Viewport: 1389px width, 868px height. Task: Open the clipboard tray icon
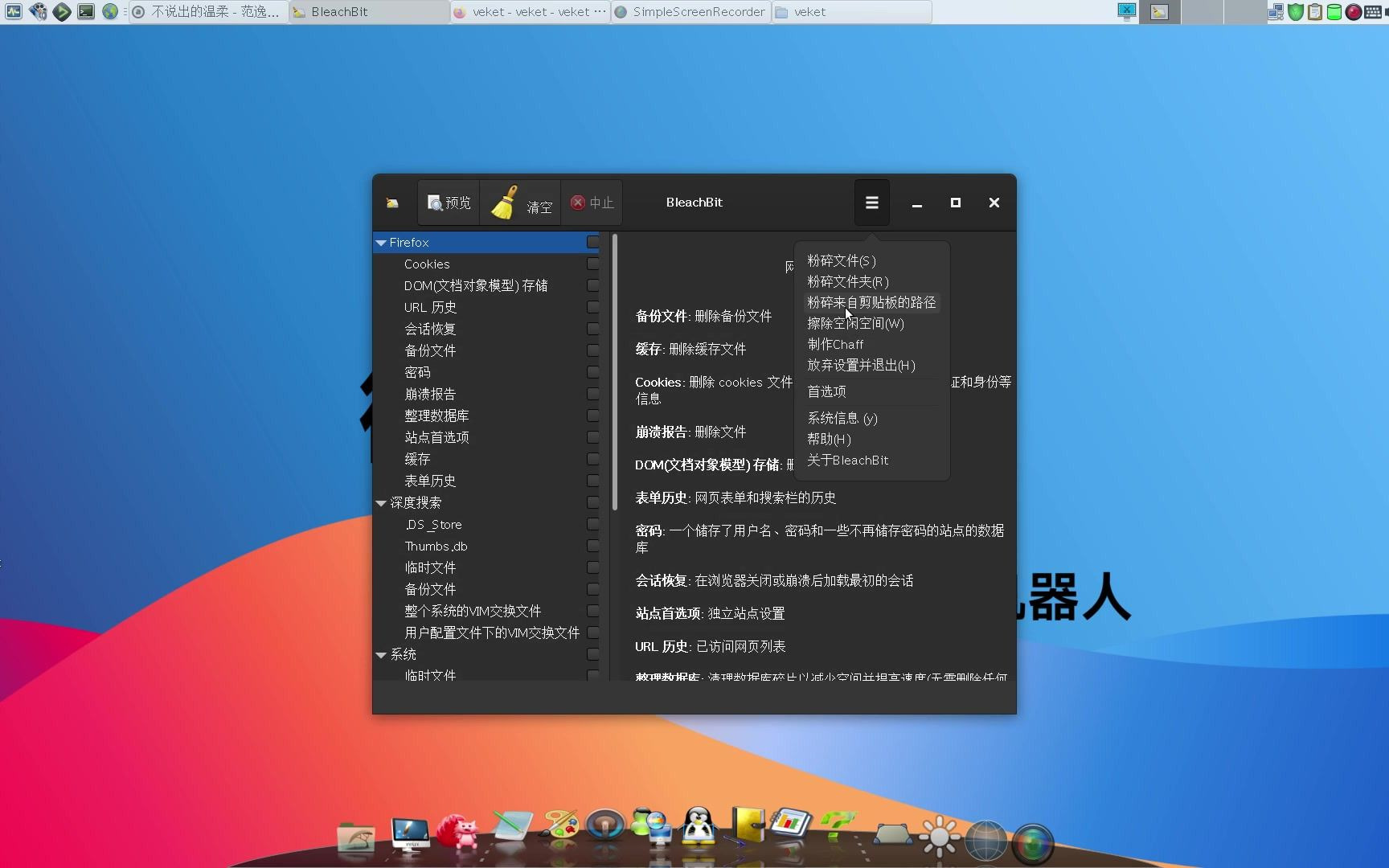(1315, 11)
